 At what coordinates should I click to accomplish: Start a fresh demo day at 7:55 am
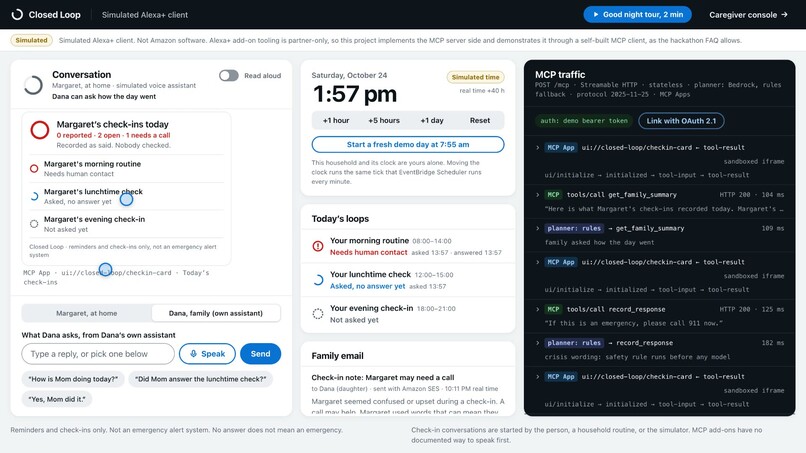pos(408,144)
